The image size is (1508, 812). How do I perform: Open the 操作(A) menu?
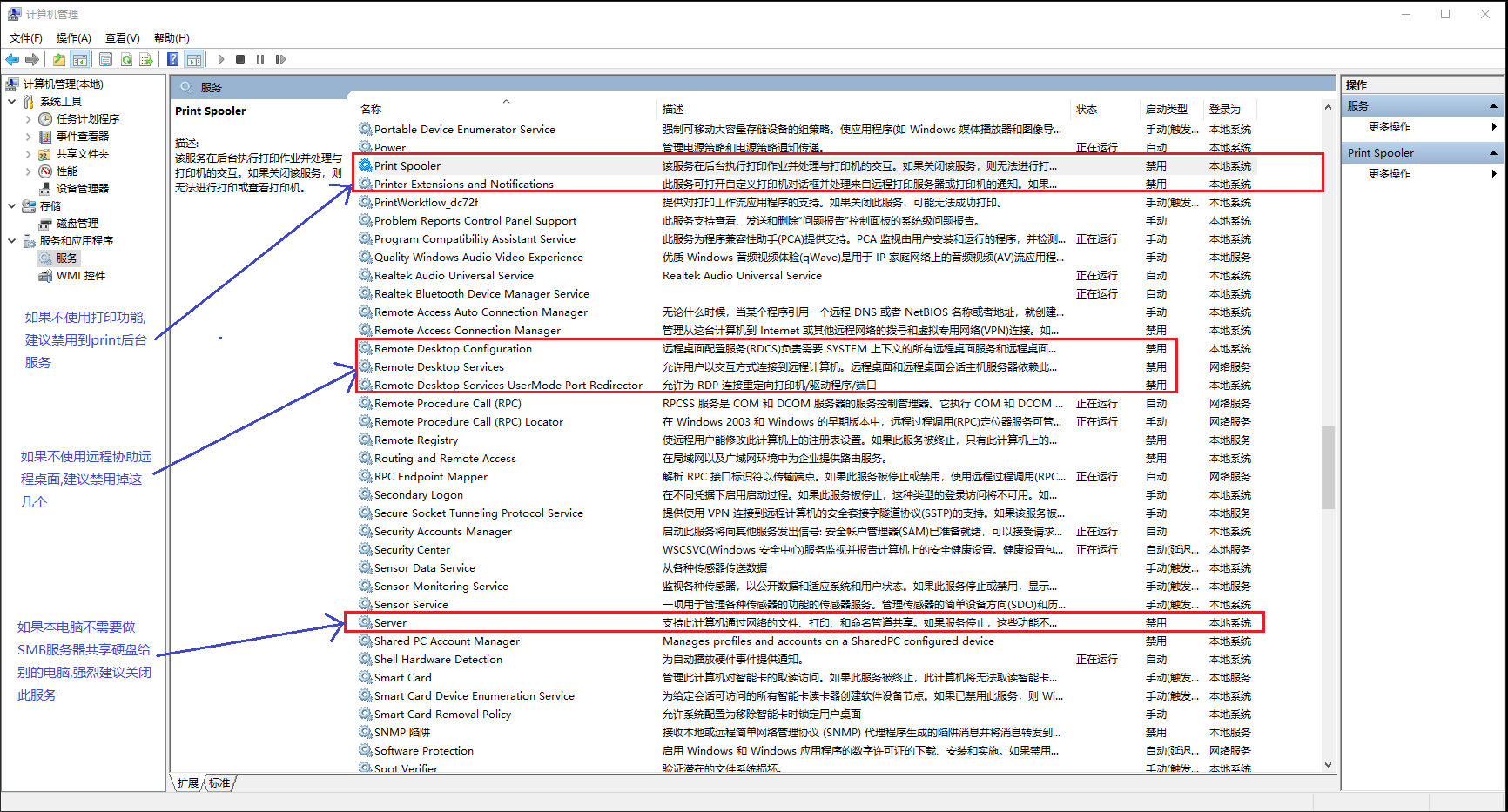tap(73, 37)
